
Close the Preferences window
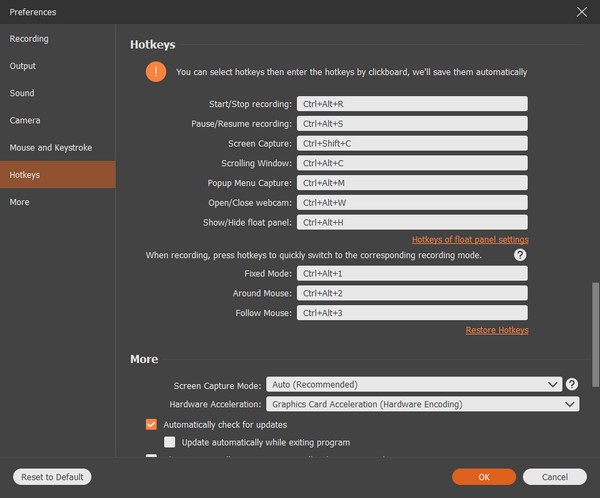coord(581,12)
